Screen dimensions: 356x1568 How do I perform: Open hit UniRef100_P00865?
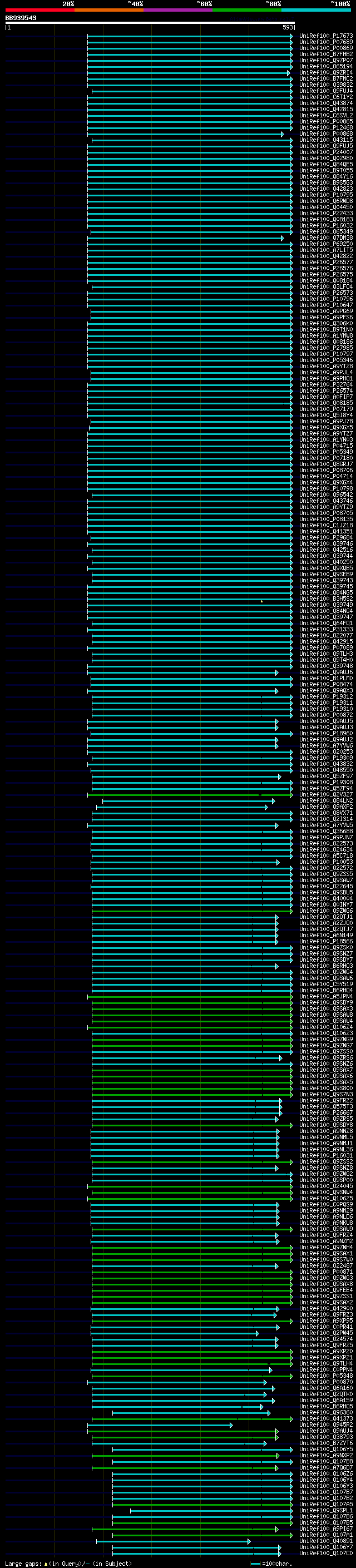click(x=326, y=121)
